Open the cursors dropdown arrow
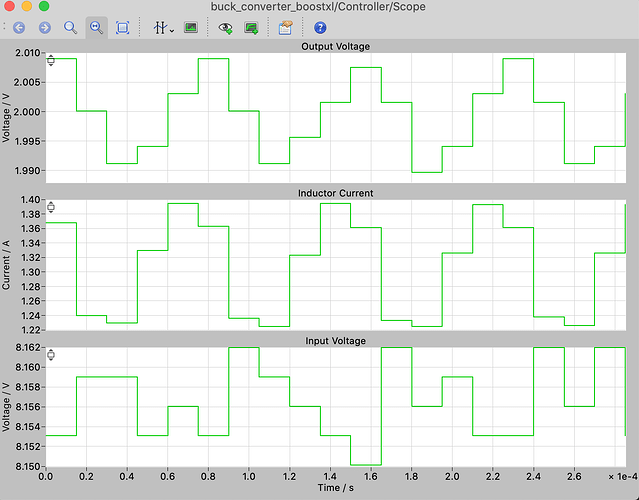639x500 pixels. tap(172, 31)
